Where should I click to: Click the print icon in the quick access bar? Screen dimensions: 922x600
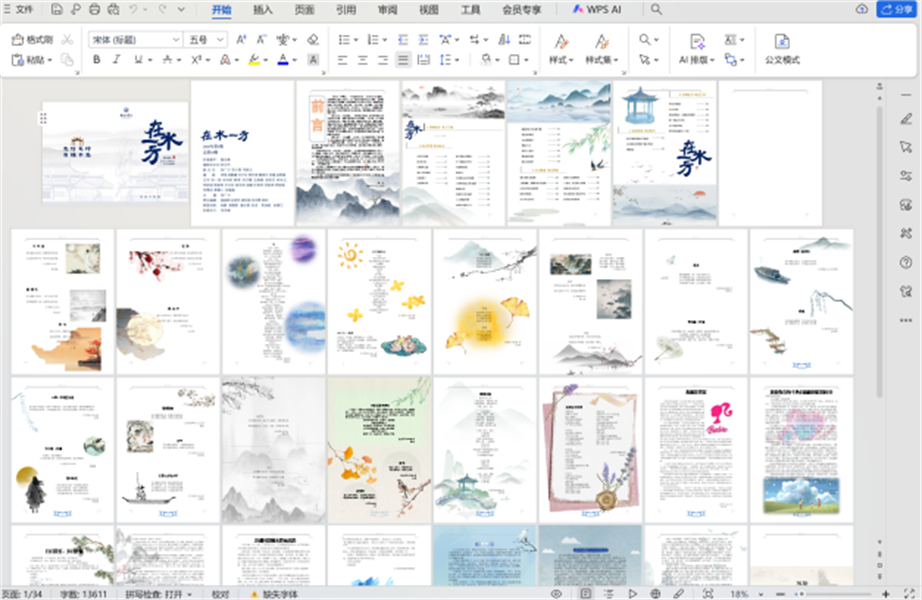(94, 9)
